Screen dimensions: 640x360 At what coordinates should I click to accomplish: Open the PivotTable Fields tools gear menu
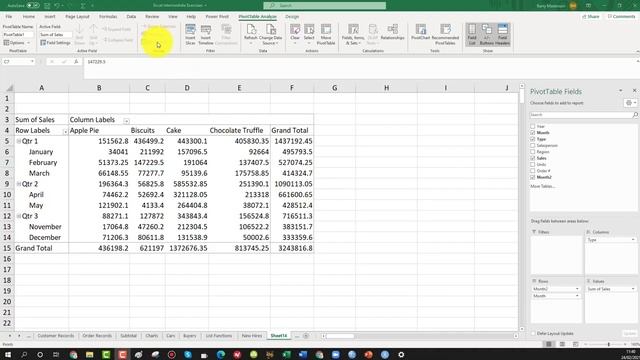[x=630, y=103]
